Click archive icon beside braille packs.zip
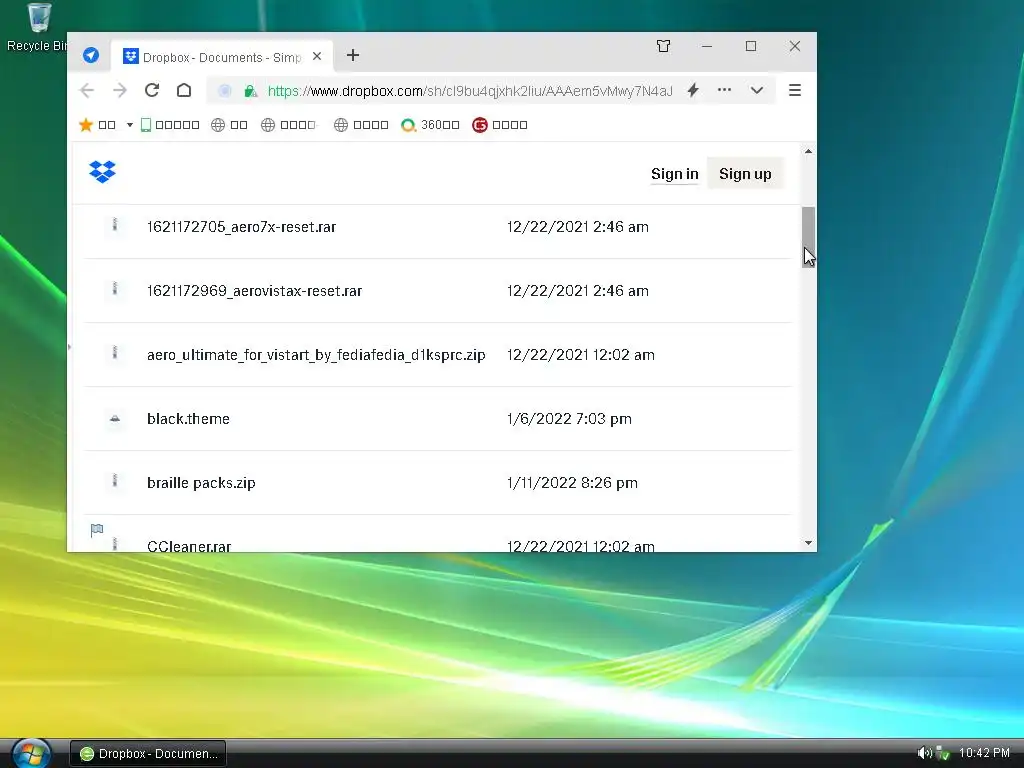 point(115,481)
